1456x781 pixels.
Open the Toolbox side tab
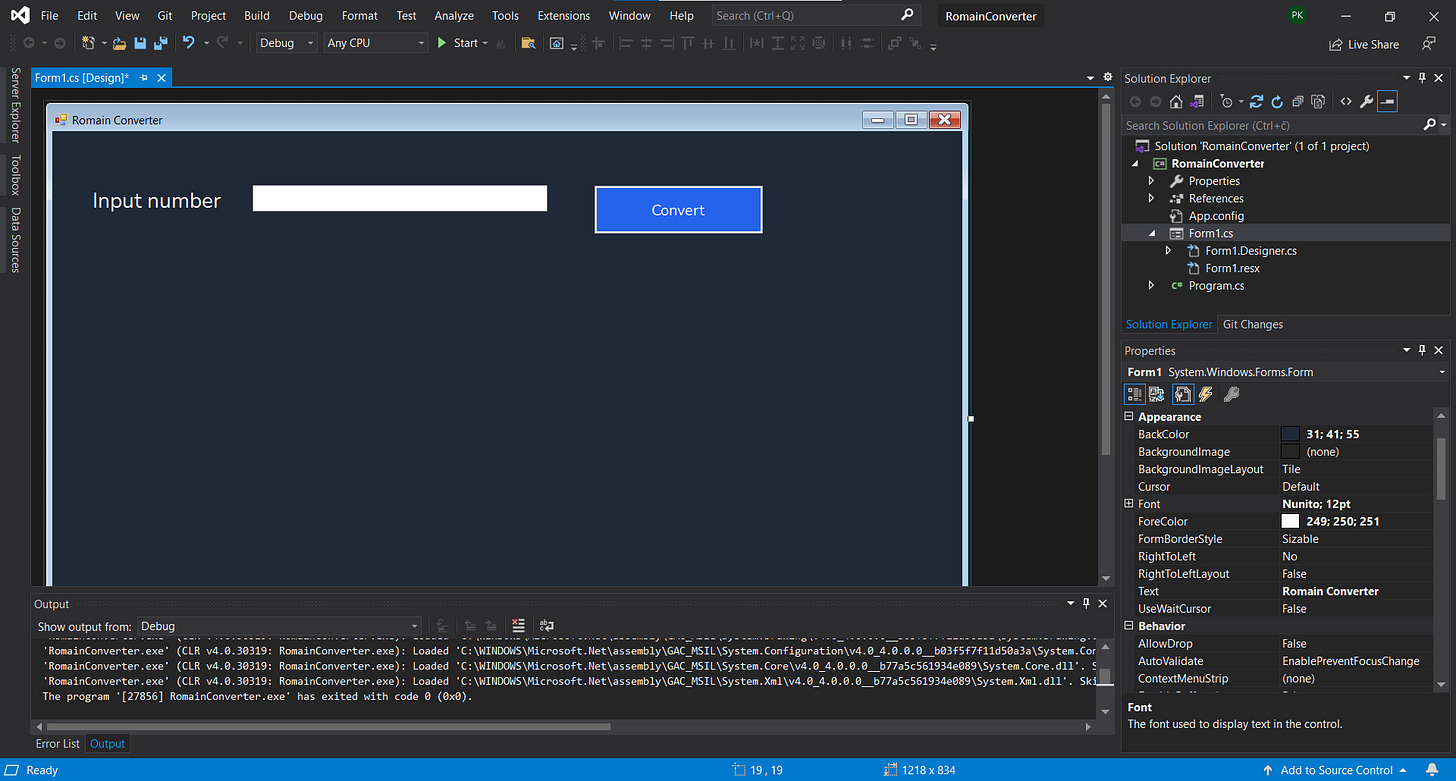15,174
